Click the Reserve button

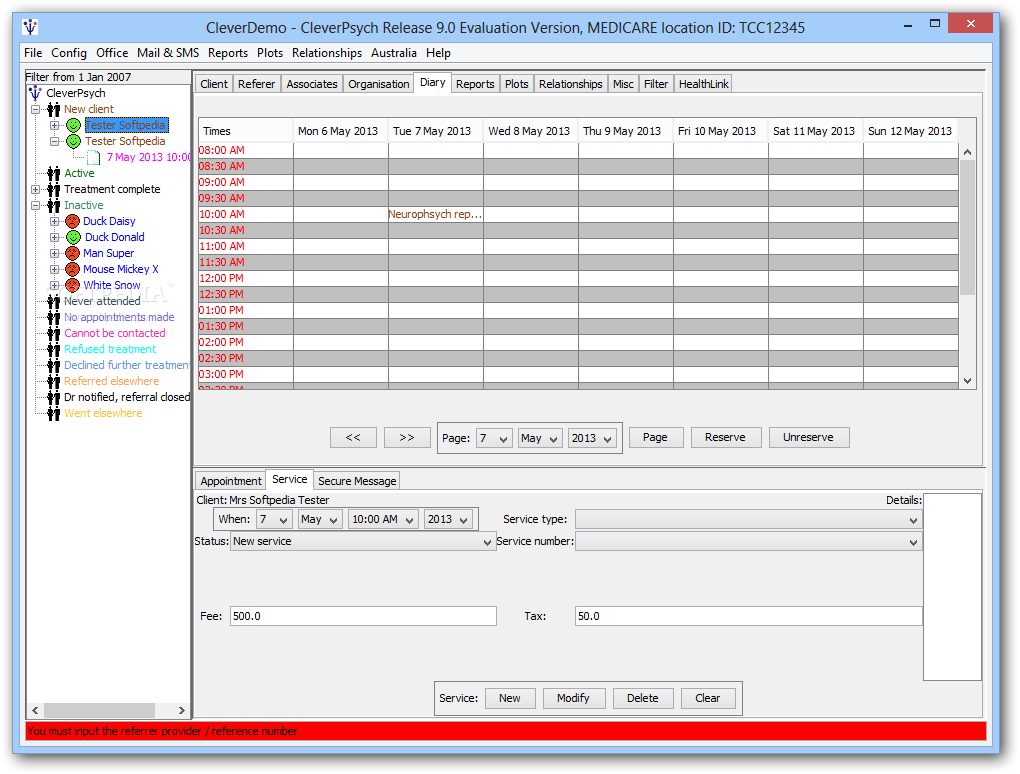tap(725, 438)
